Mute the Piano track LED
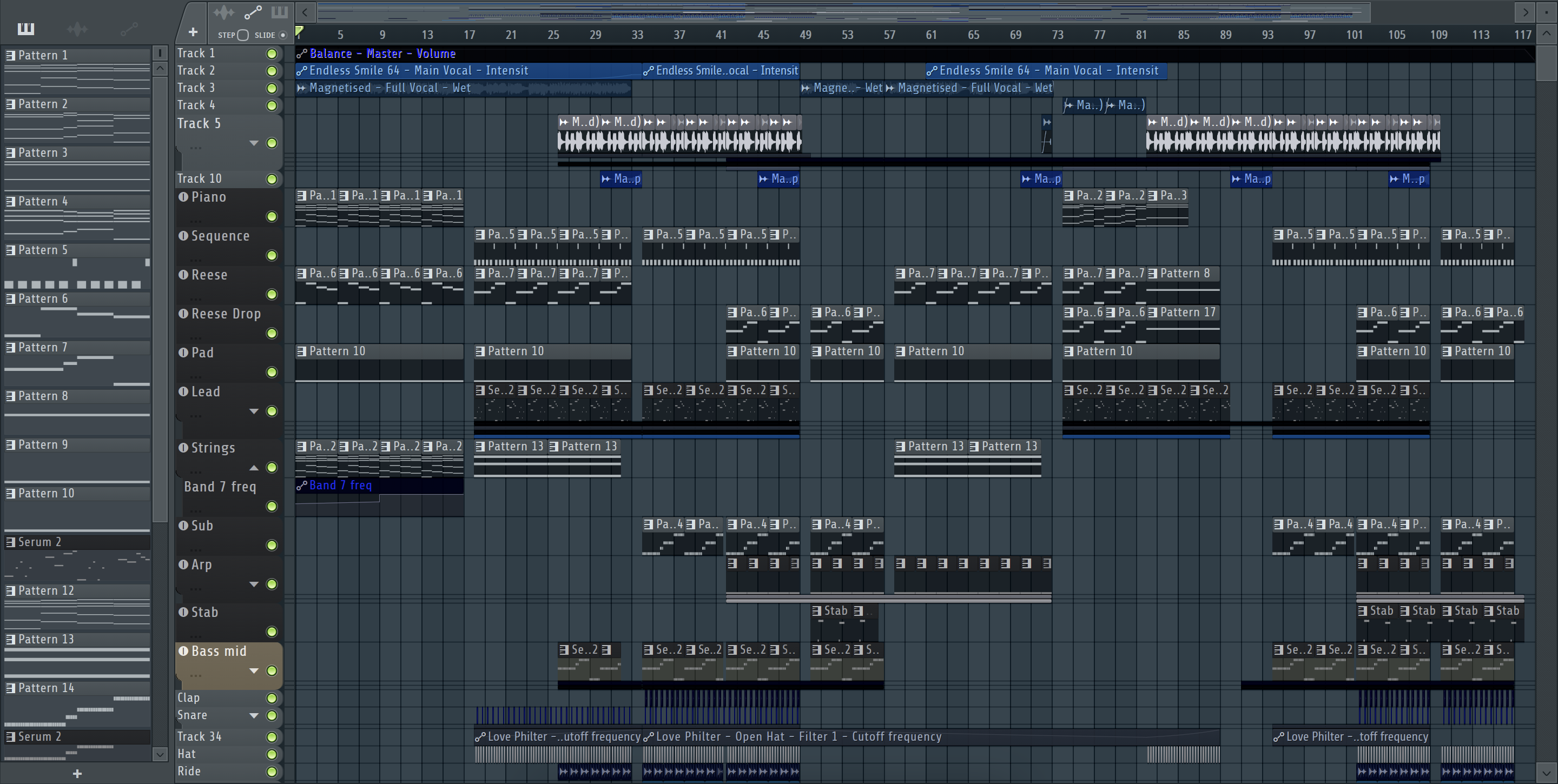The height and width of the screenshot is (784, 1558). pos(272,216)
